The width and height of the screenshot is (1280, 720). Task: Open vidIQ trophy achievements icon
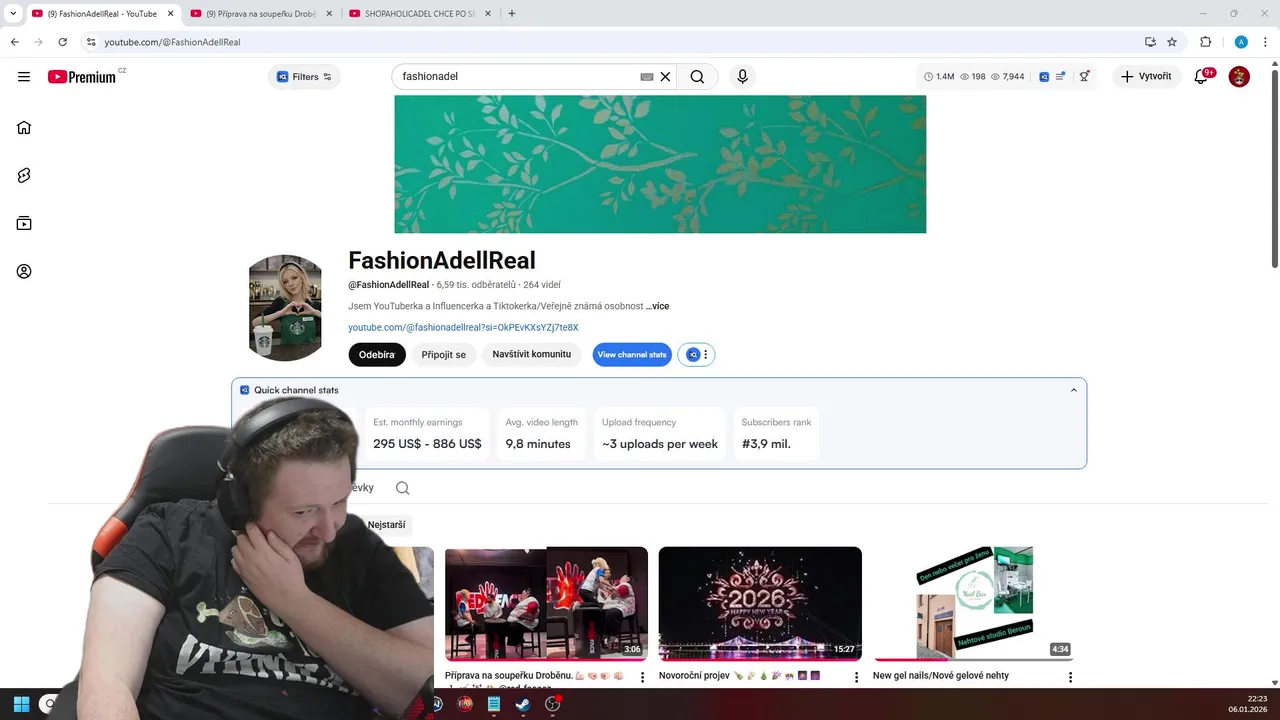(1085, 77)
